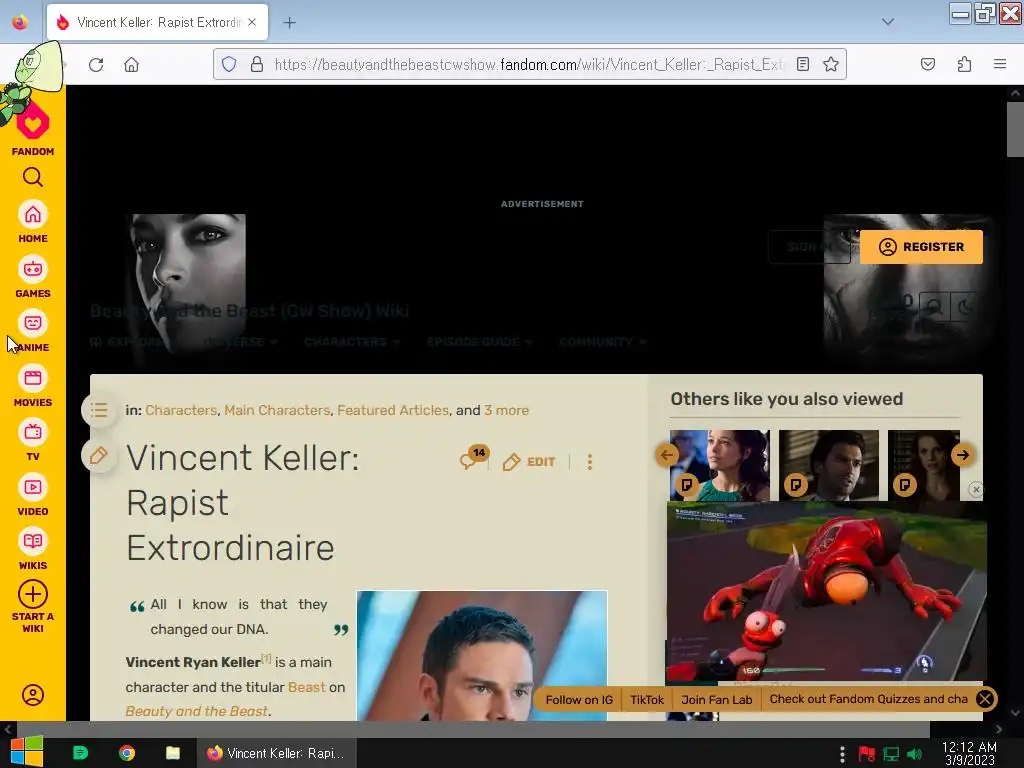Open the Fandom heart logo
1024x768 pixels.
33,123
